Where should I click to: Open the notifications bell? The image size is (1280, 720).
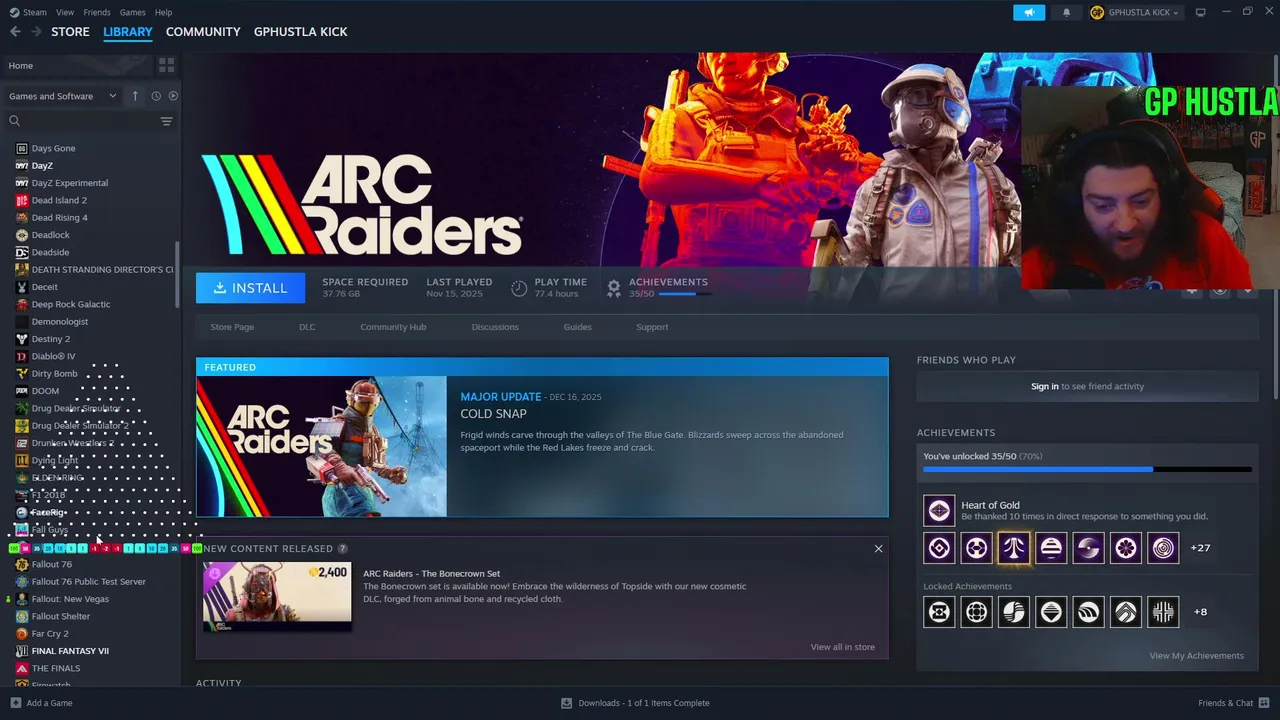point(1066,12)
